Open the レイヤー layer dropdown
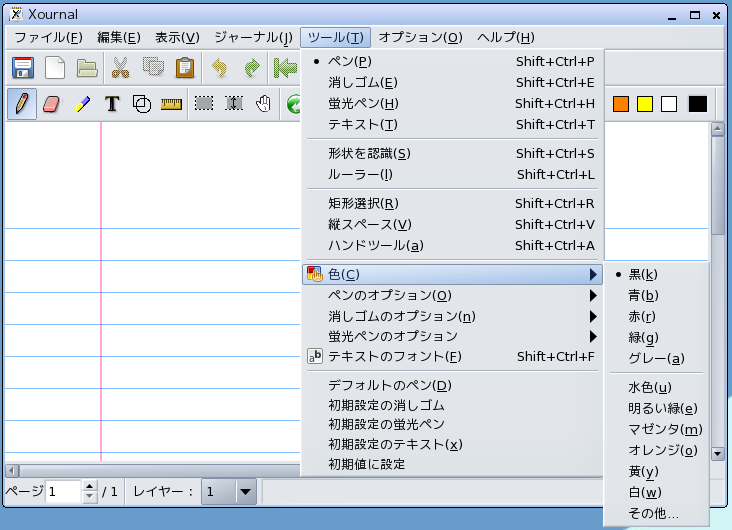The height and width of the screenshot is (530, 732). click(229, 492)
